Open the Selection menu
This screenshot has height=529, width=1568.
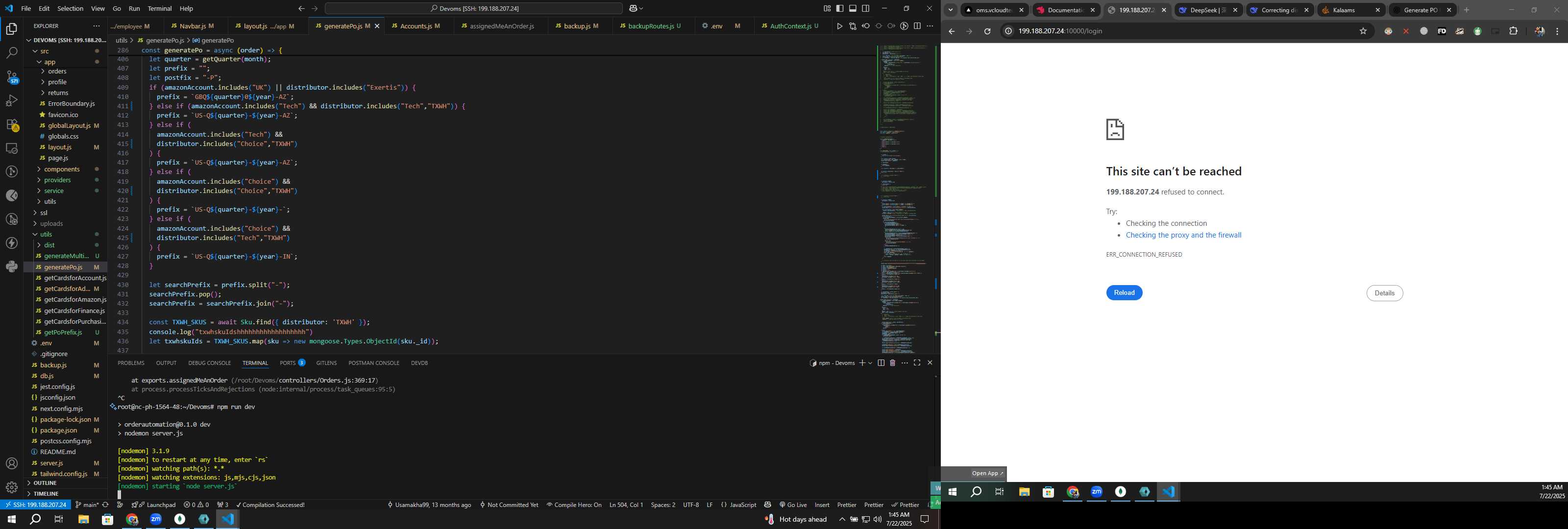click(70, 8)
